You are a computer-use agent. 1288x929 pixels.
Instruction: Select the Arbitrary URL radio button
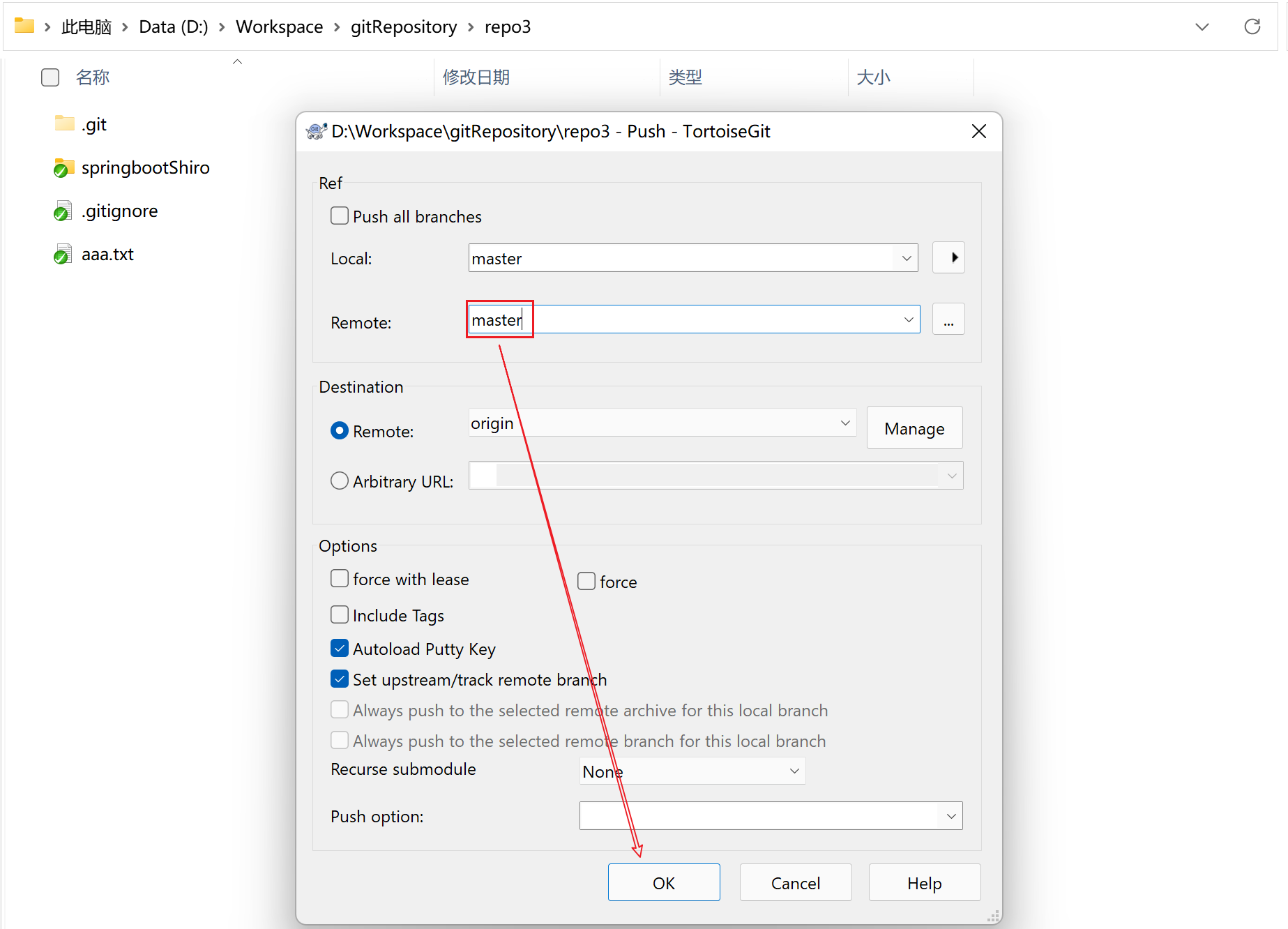coord(340,481)
